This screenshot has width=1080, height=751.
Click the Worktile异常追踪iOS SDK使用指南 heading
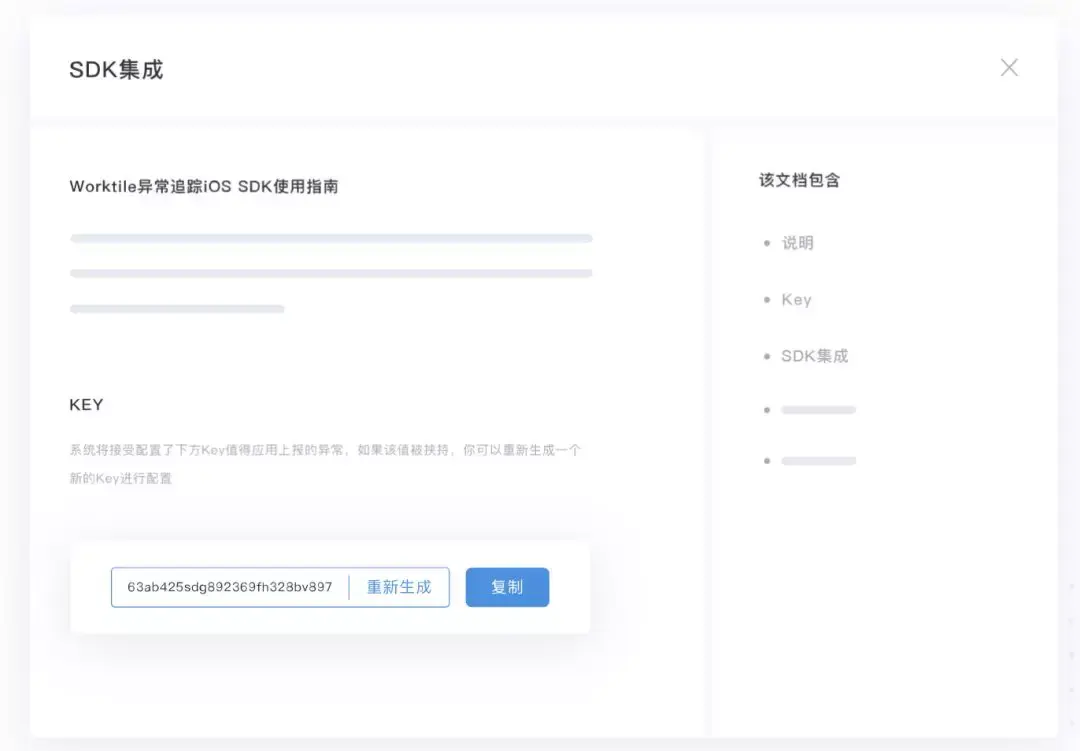[204, 187]
